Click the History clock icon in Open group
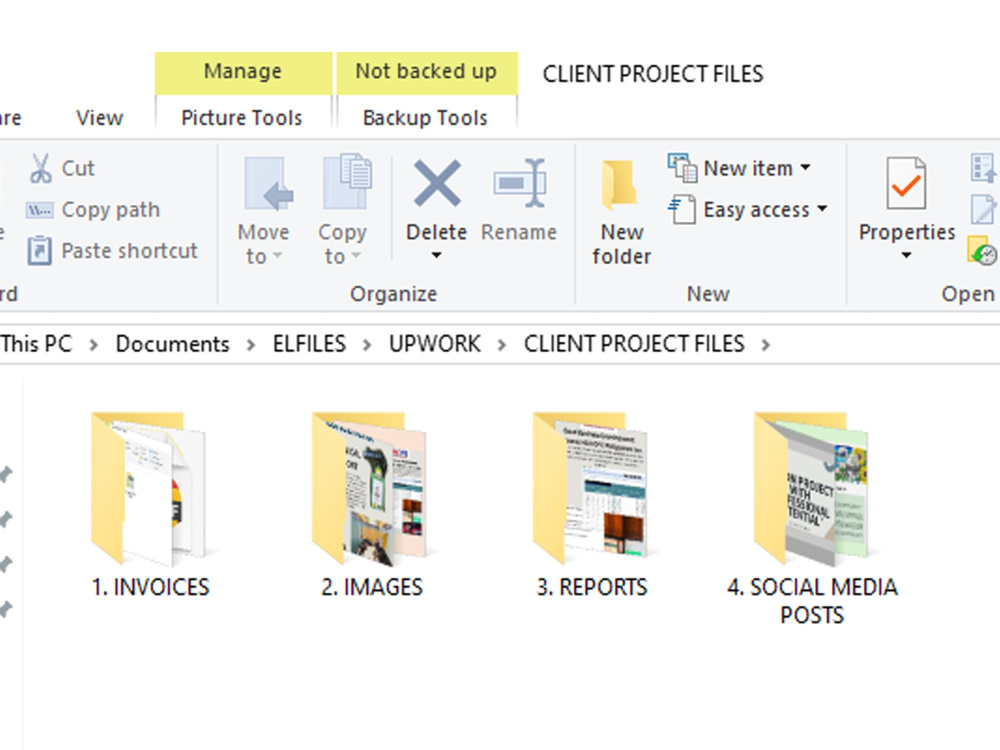 tap(982, 251)
